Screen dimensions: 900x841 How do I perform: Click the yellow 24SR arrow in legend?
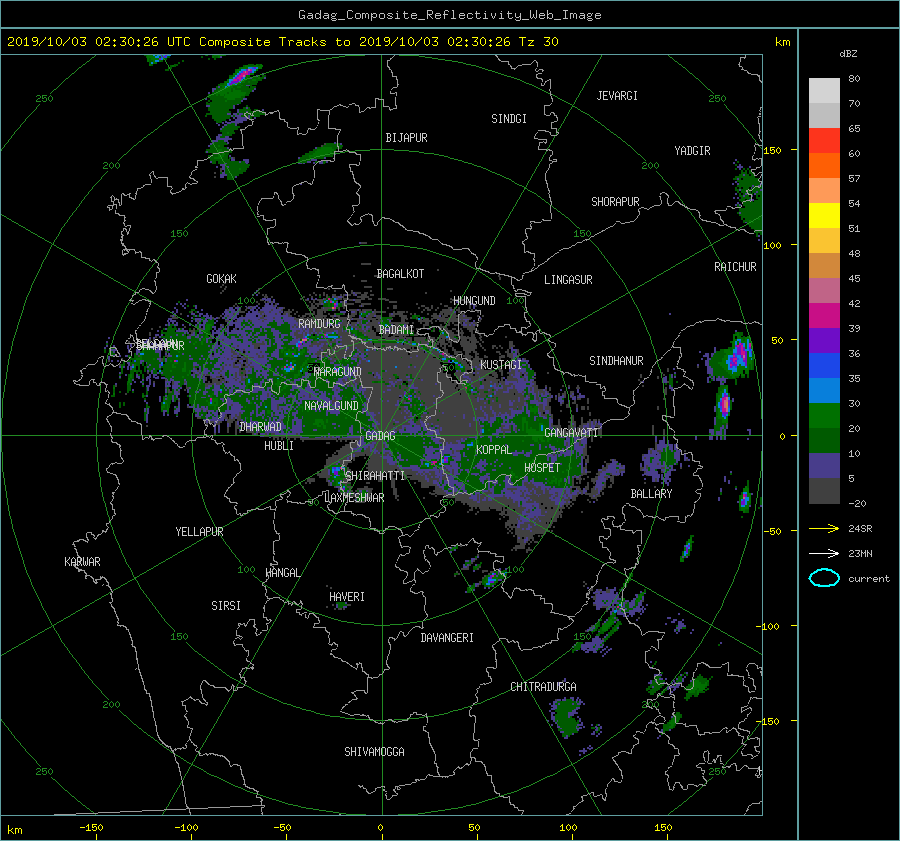[x=824, y=528]
